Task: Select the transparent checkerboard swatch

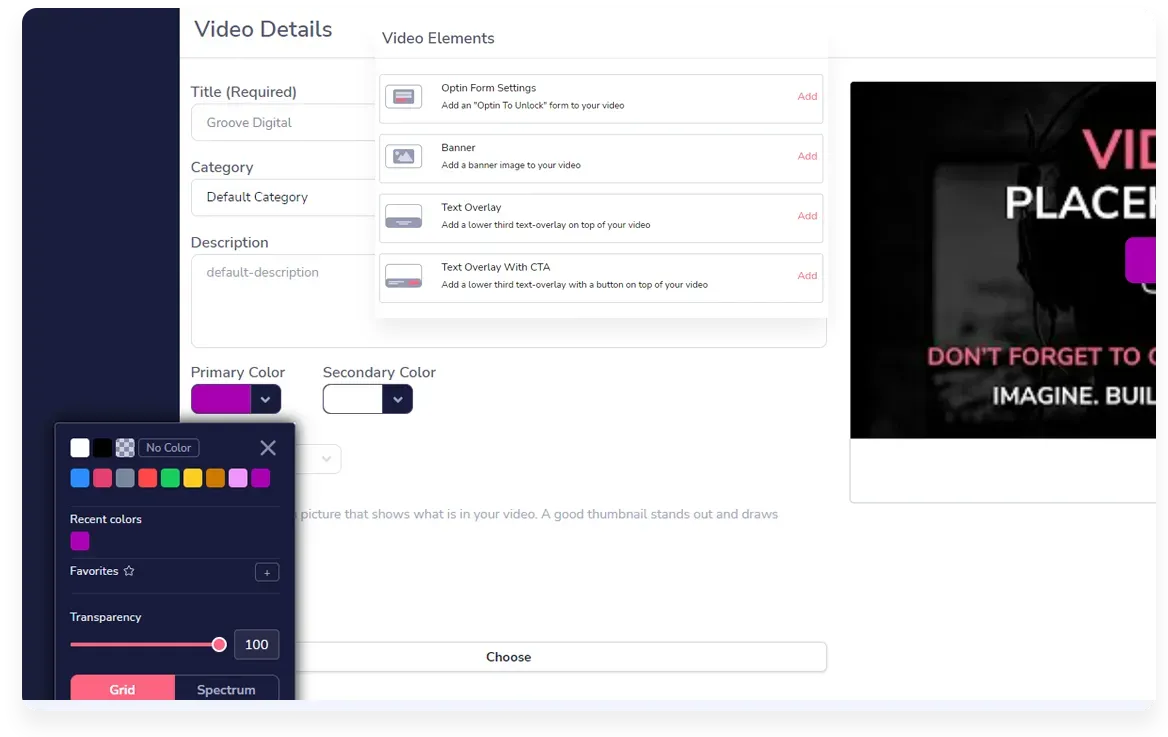Action: [125, 448]
